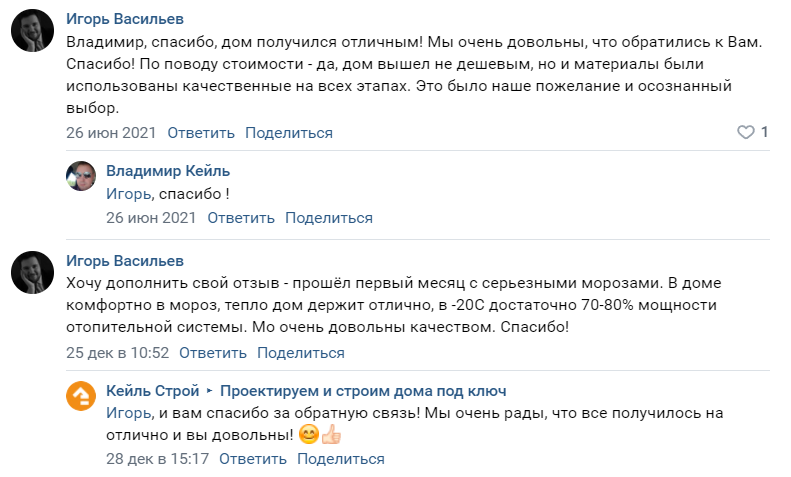Reply to the first 26 июн 2021 comment
Image resolution: width=791 pixels, height=477 pixels.
click(x=201, y=133)
